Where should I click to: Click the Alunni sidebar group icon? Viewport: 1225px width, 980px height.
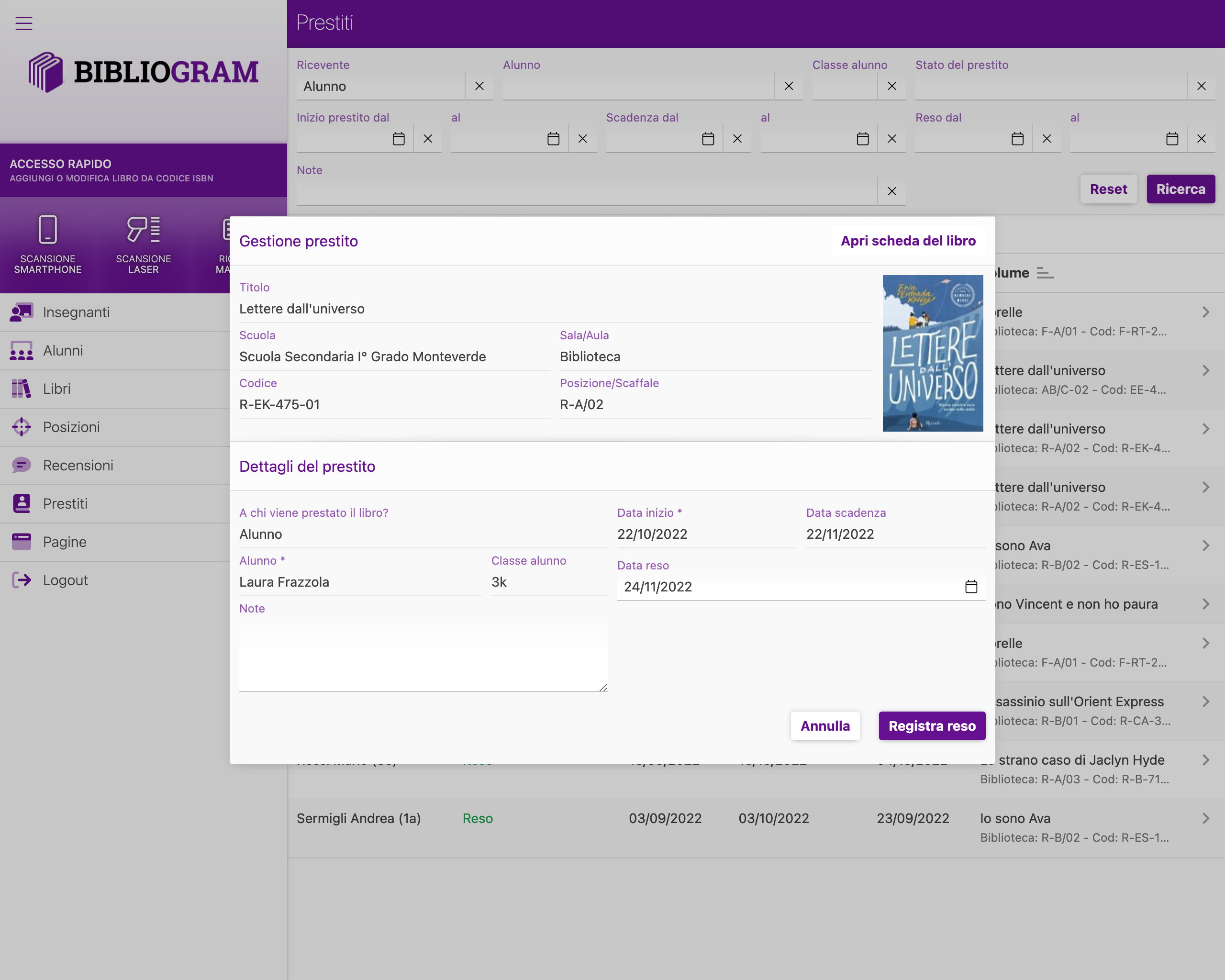click(x=22, y=351)
